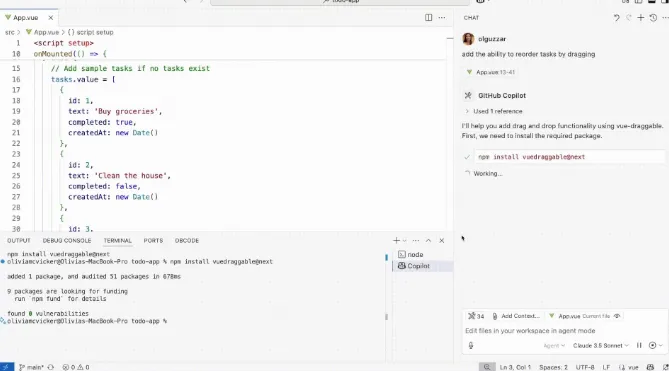Click the Ln 3, Col 1 status

coord(515,367)
